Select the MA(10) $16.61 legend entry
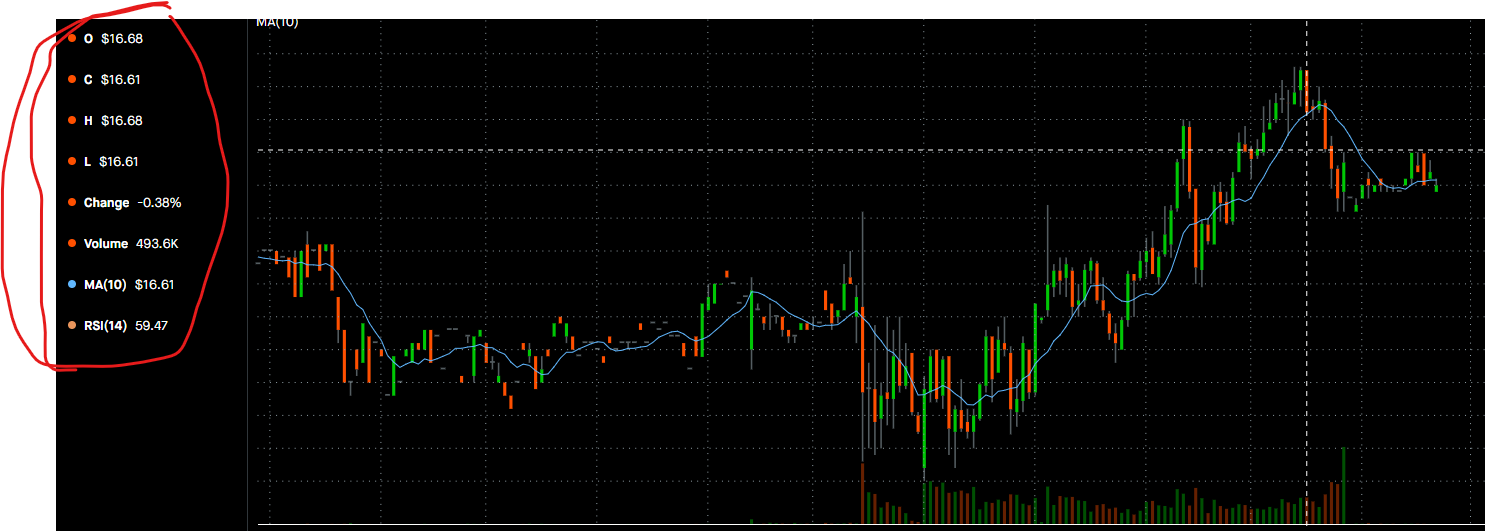The image size is (1485, 531). [x=121, y=284]
